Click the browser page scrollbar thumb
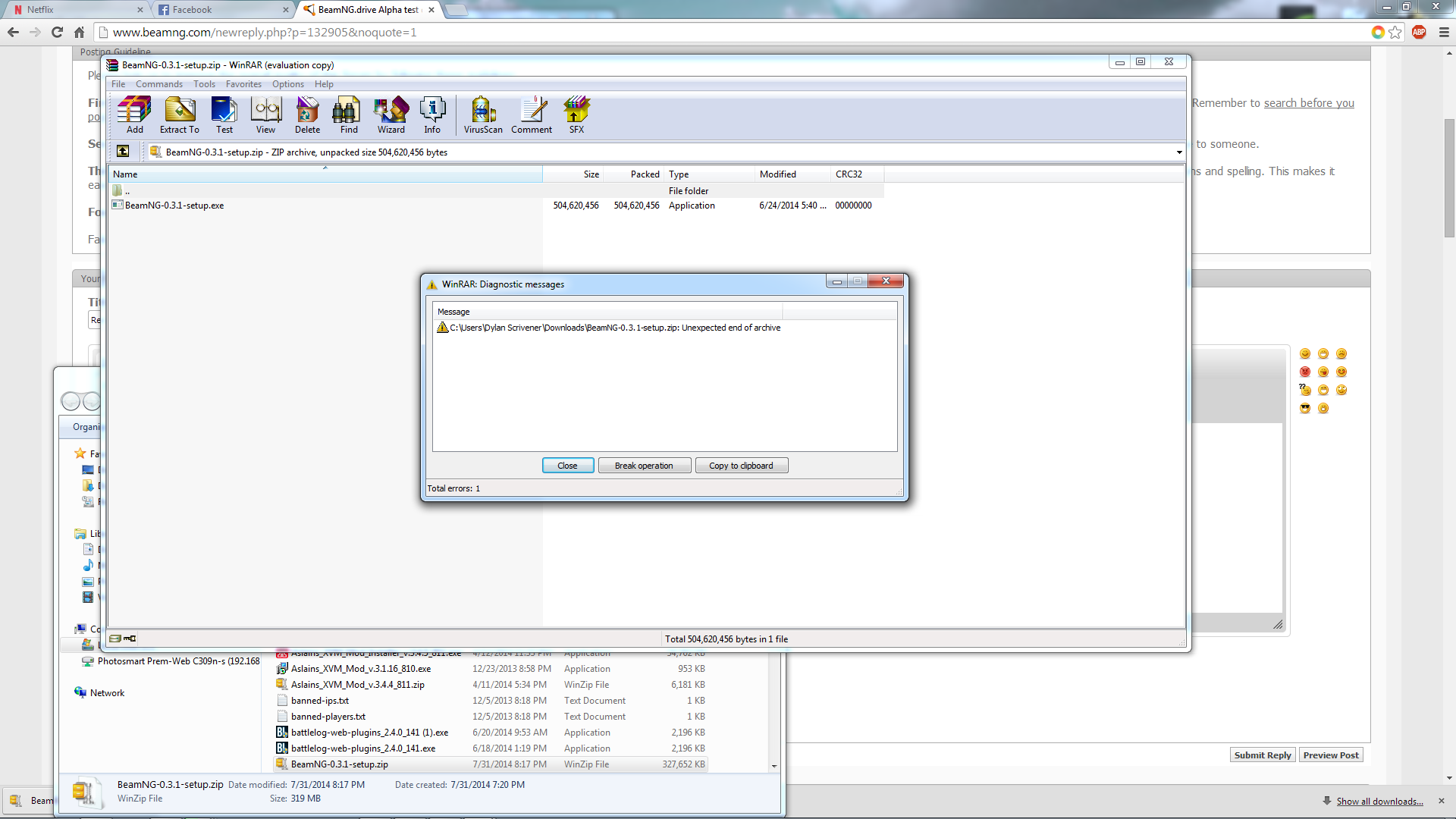The height and width of the screenshot is (819, 1456). (x=1449, y=178)
